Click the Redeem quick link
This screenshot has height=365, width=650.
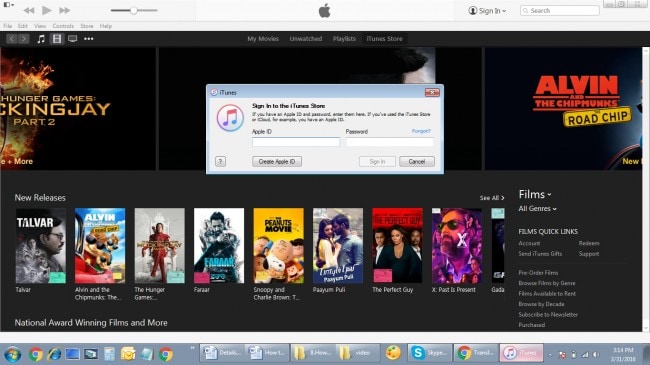(x=589, y=243)
